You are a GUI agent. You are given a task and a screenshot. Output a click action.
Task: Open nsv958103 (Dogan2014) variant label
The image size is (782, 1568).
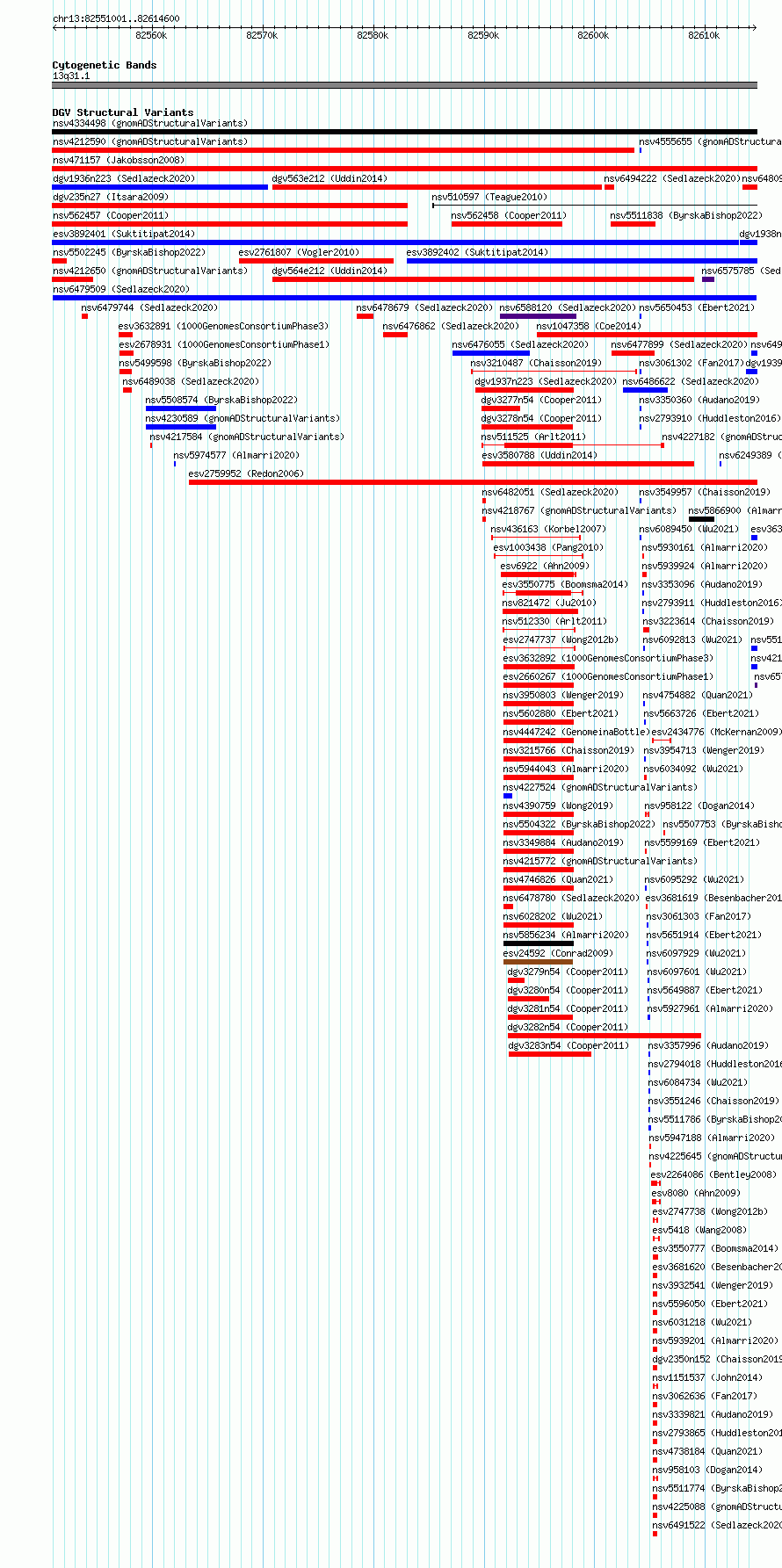point(708,1470)
